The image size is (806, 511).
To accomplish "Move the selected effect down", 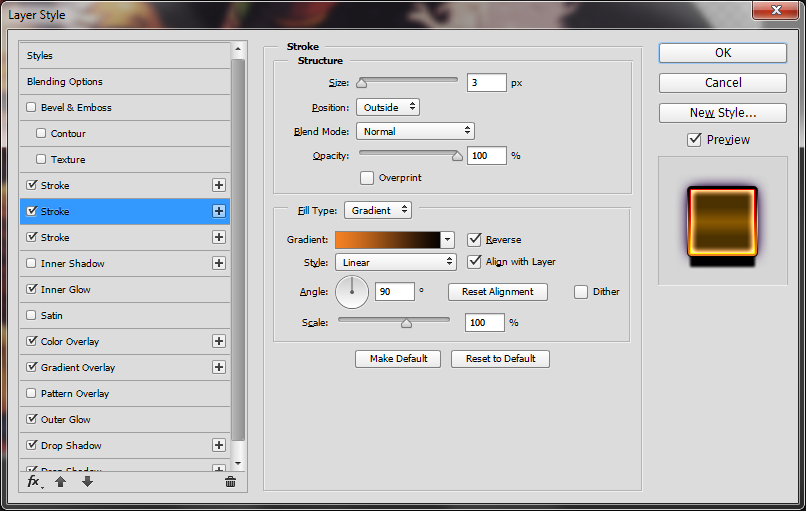I will (87, 482).
